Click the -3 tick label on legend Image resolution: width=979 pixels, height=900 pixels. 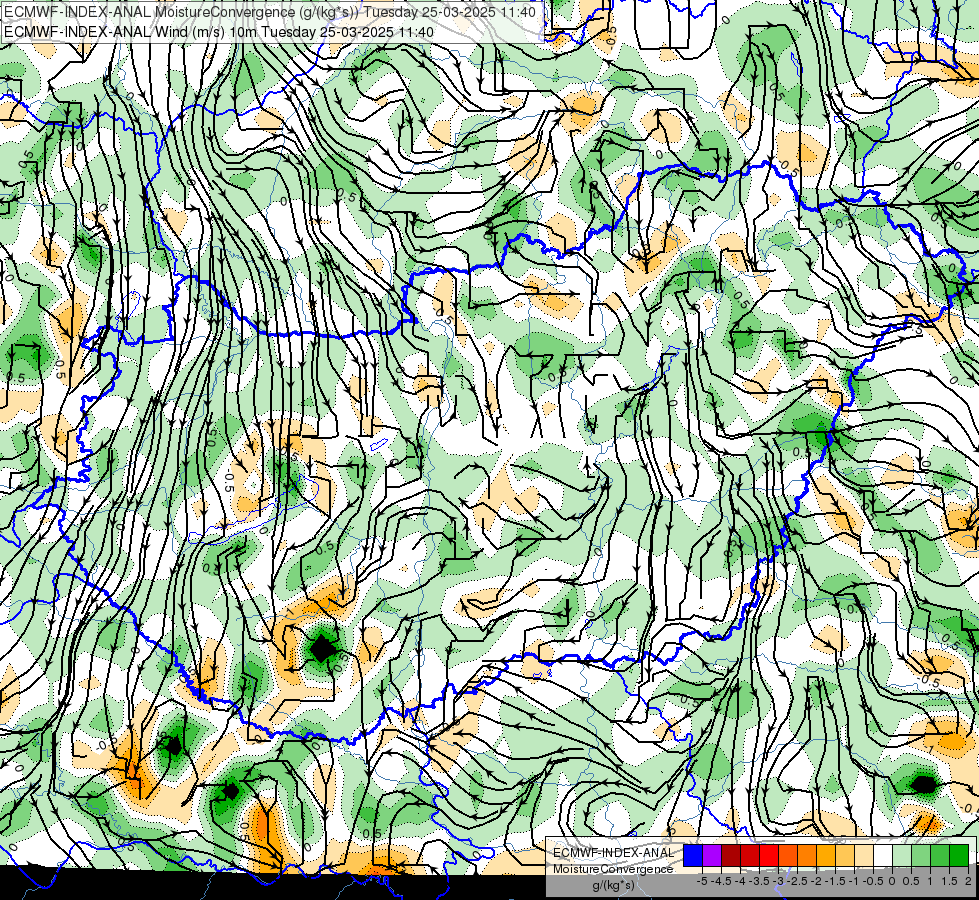(x=778, y=881)
